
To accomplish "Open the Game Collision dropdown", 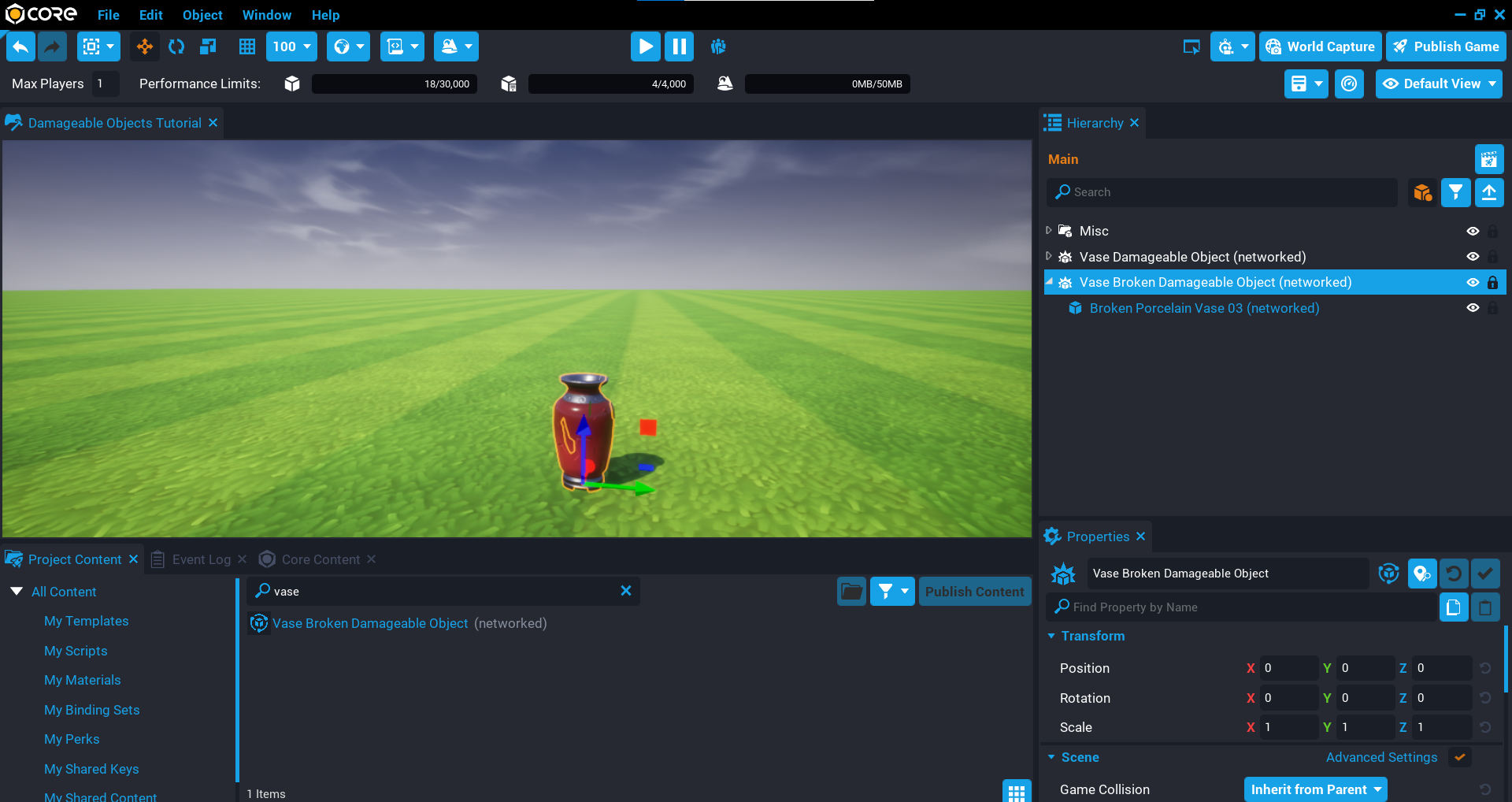I will 1315,789.
